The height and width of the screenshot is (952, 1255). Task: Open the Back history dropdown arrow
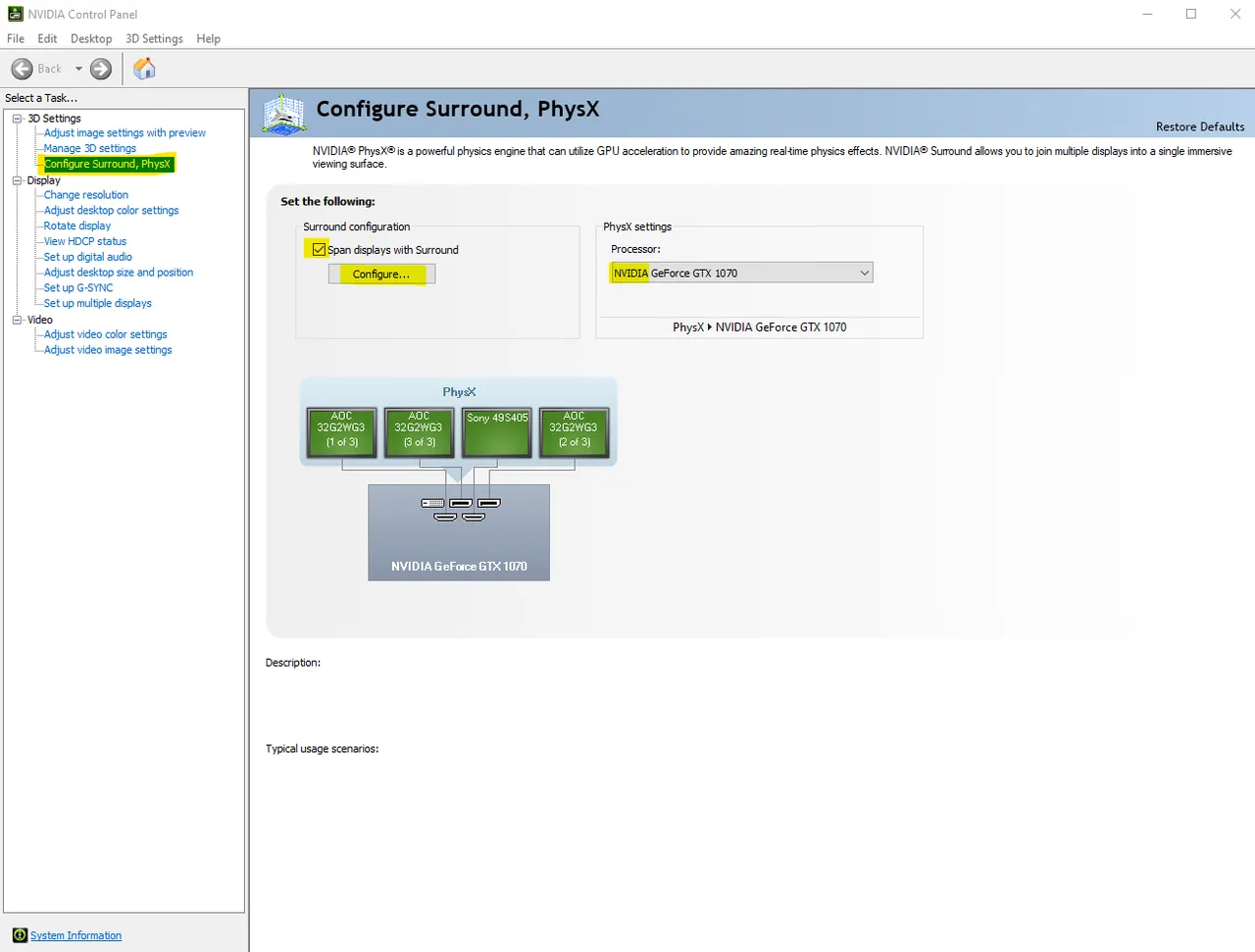click(78, 69)
